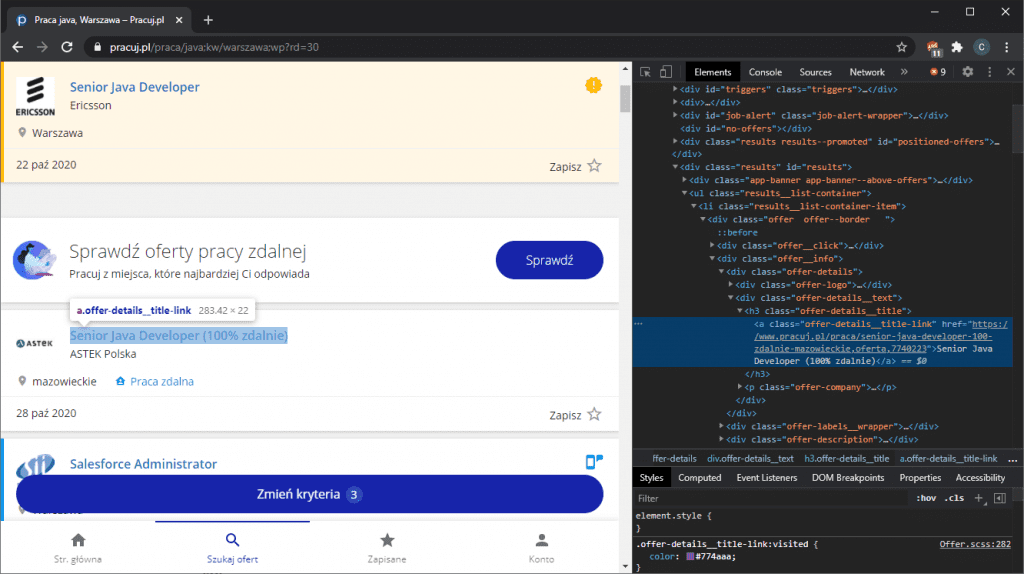Switch to the Network tab

coord(867,72)
